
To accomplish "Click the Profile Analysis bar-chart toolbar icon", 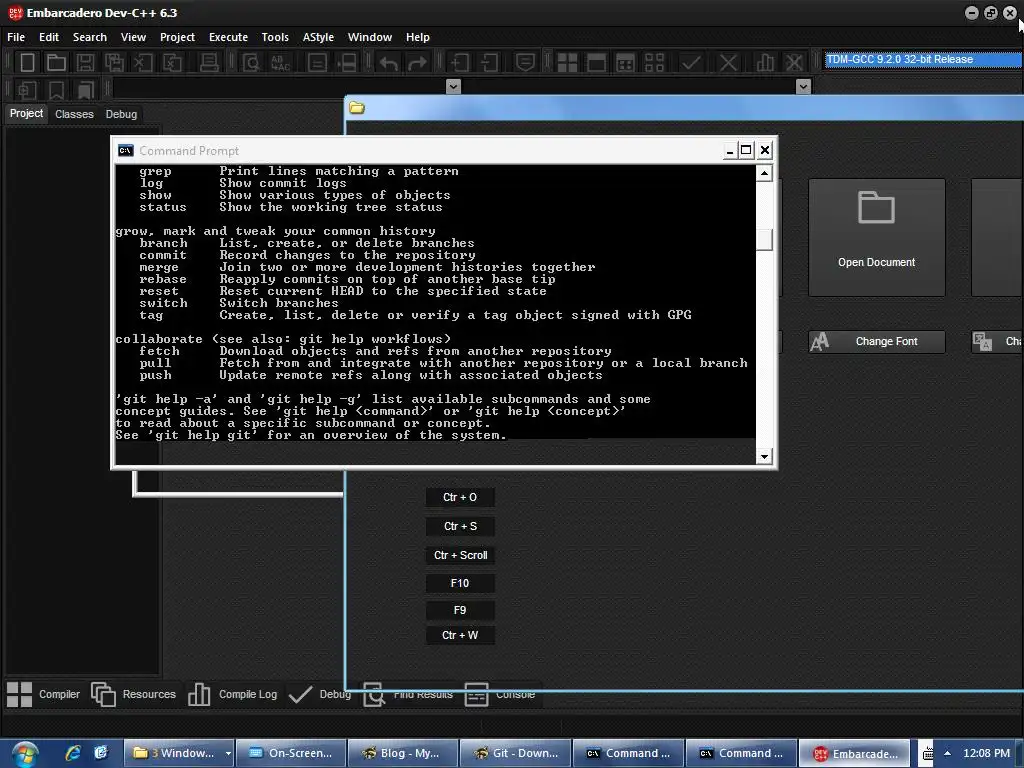I will [x=765, y=63].
